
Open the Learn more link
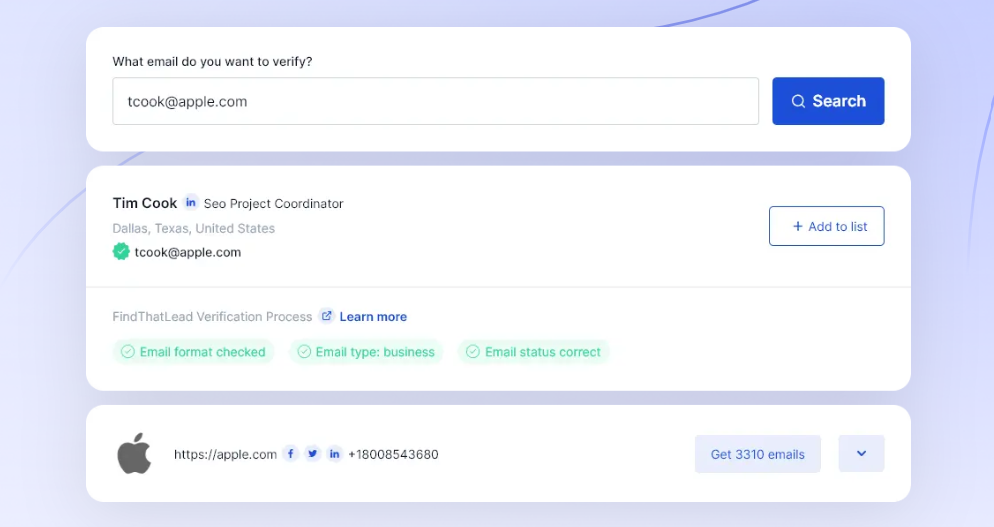tap(373, 316)
